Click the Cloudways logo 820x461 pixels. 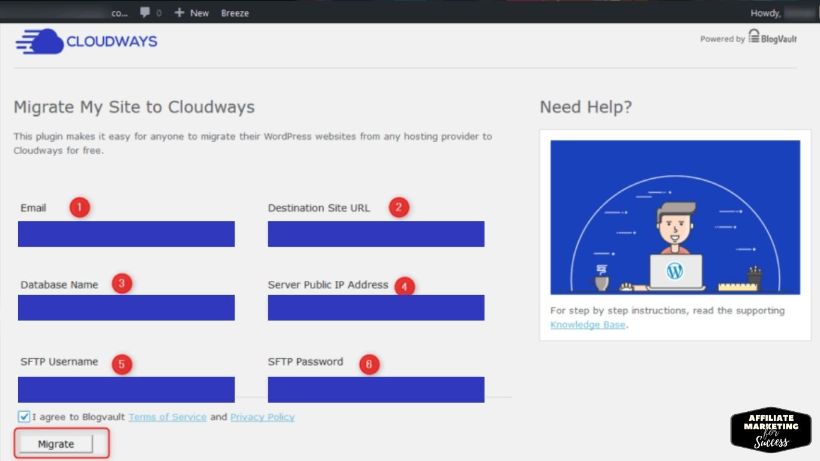[86, 41]
